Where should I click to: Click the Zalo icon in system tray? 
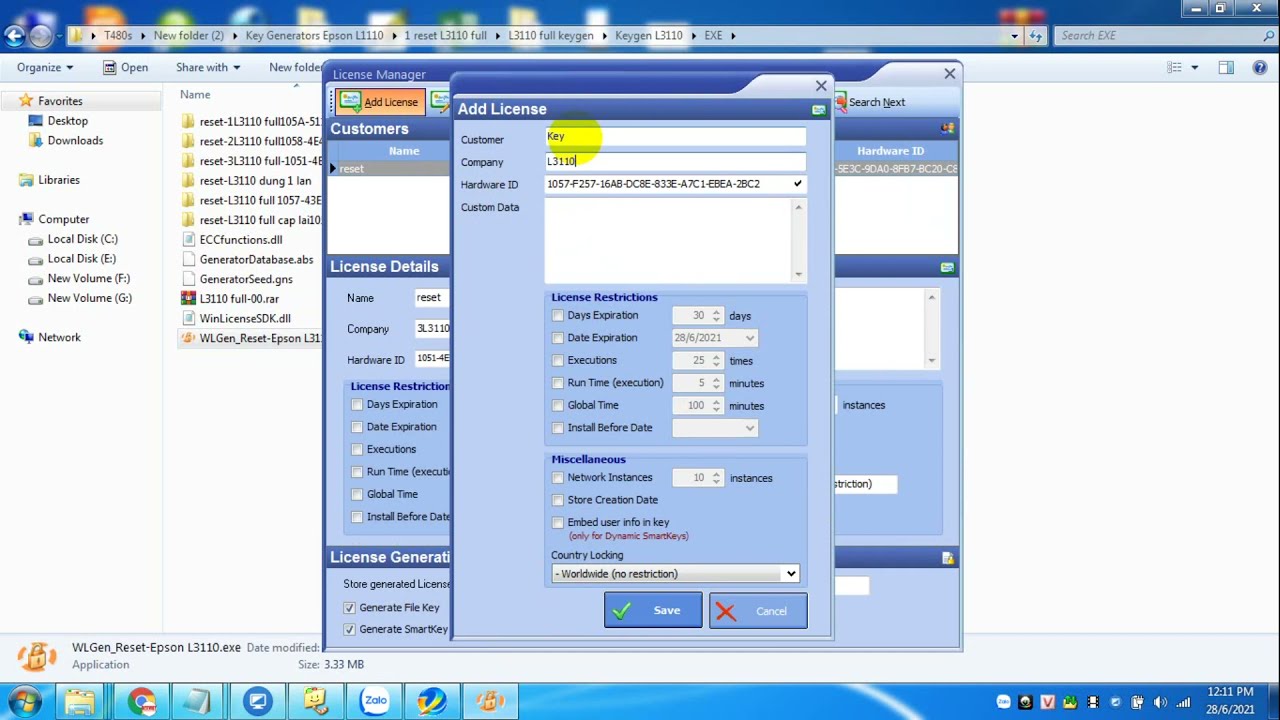(x=1003, y=701)
